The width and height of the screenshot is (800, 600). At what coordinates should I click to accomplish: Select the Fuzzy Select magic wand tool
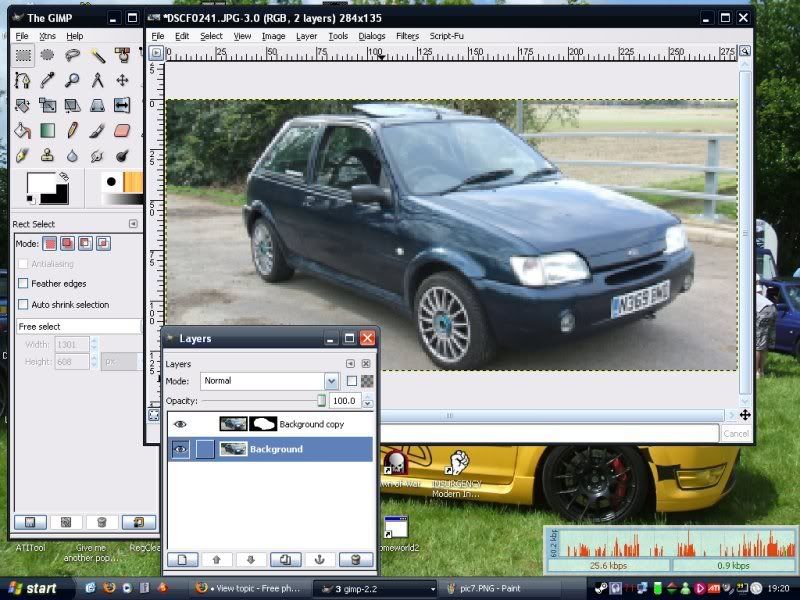pos(97,55)
